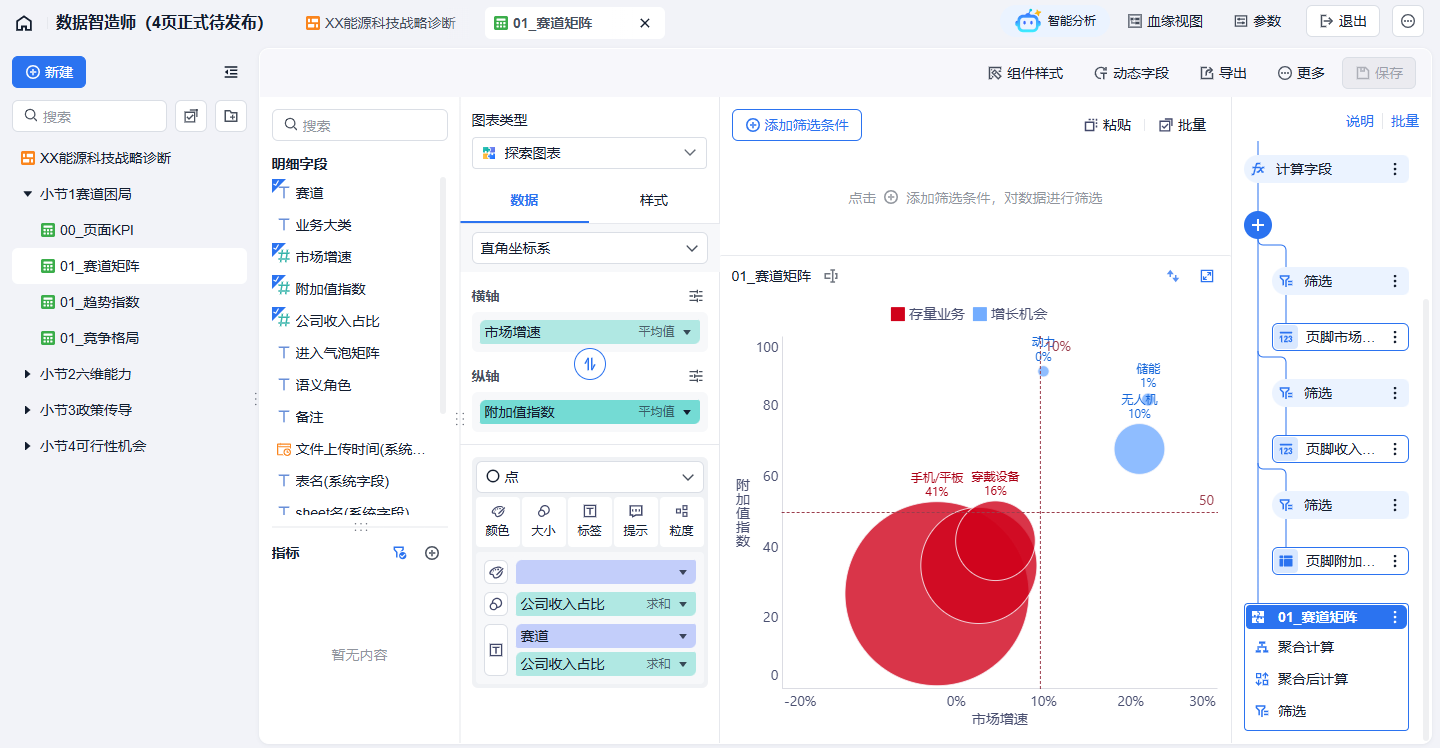Screen dimensions: 1440x748
Task: Swap the horizontal and vertical axes
Action: pos(590,364)
